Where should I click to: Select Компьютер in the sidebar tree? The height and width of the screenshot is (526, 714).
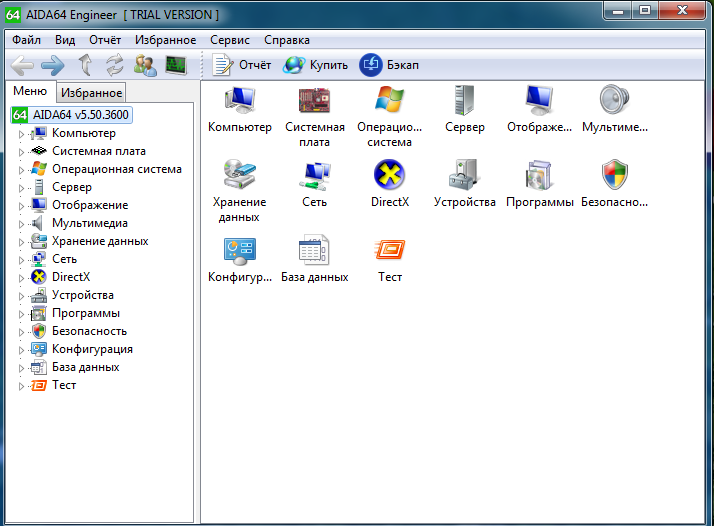point(84,133)
